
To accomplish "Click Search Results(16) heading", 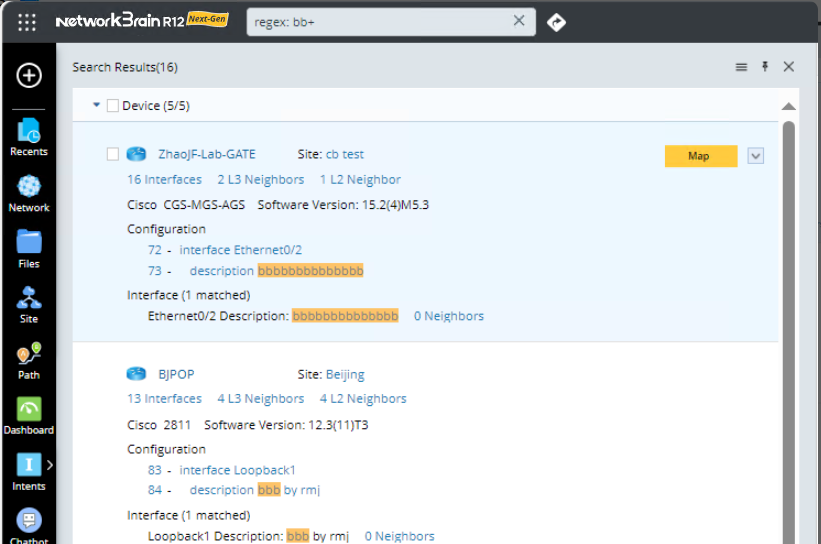I will [125, 67].
